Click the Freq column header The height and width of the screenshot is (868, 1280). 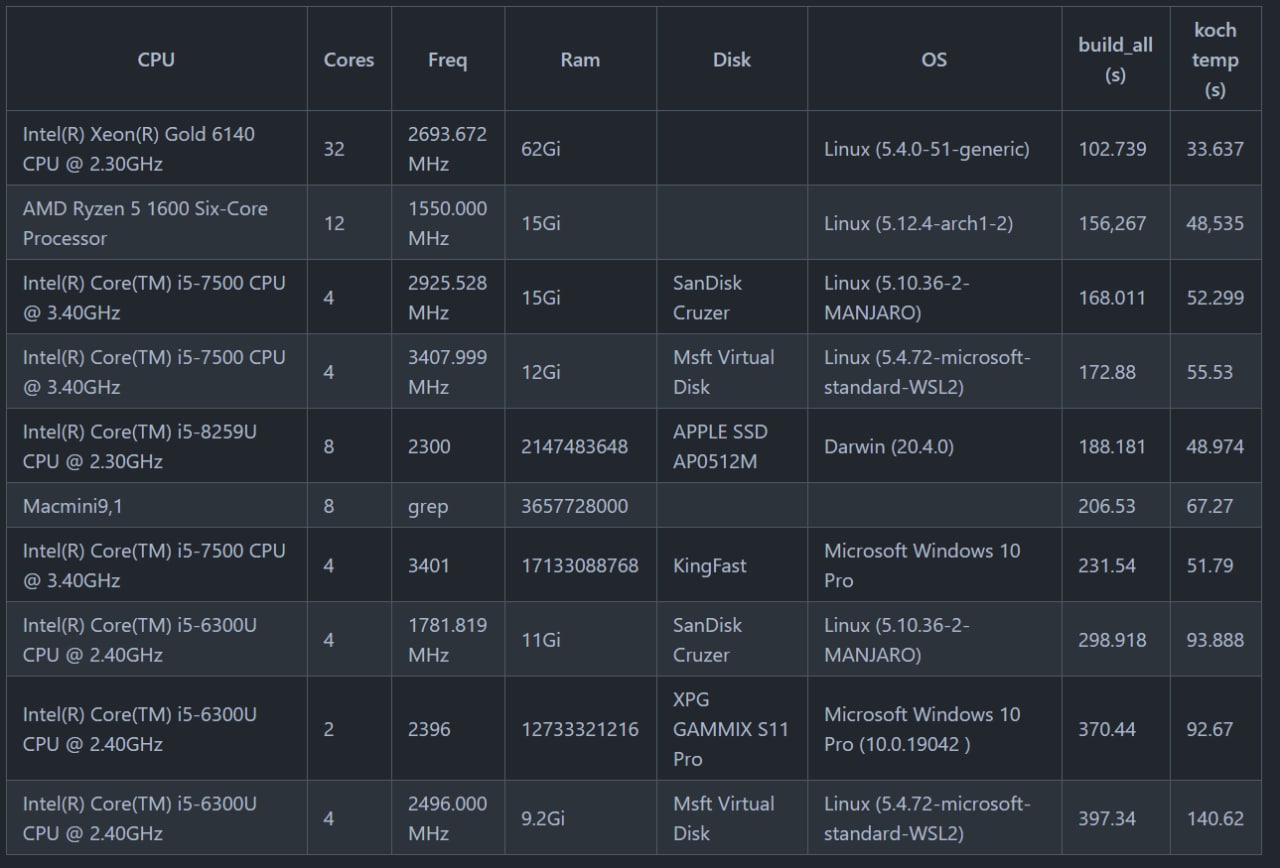(447, 60)
